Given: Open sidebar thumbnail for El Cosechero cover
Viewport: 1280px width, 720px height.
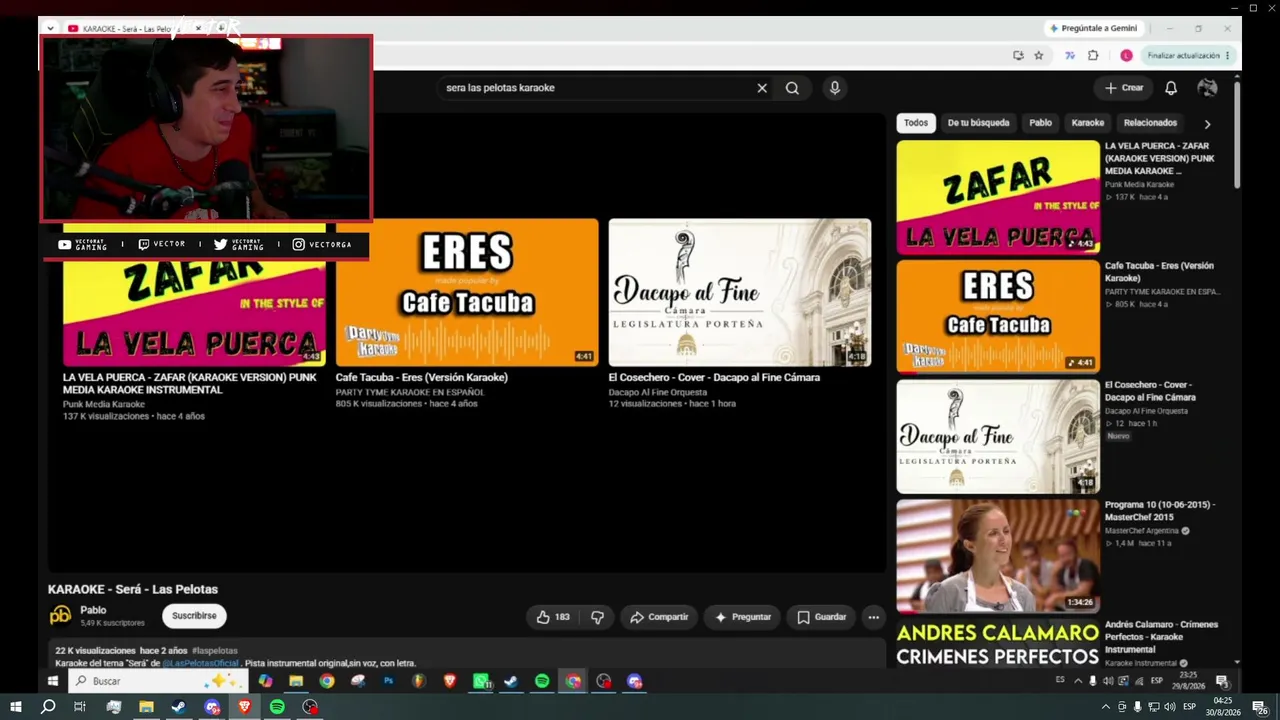Looking at the screenshot, I should click(x=998, y=436).
